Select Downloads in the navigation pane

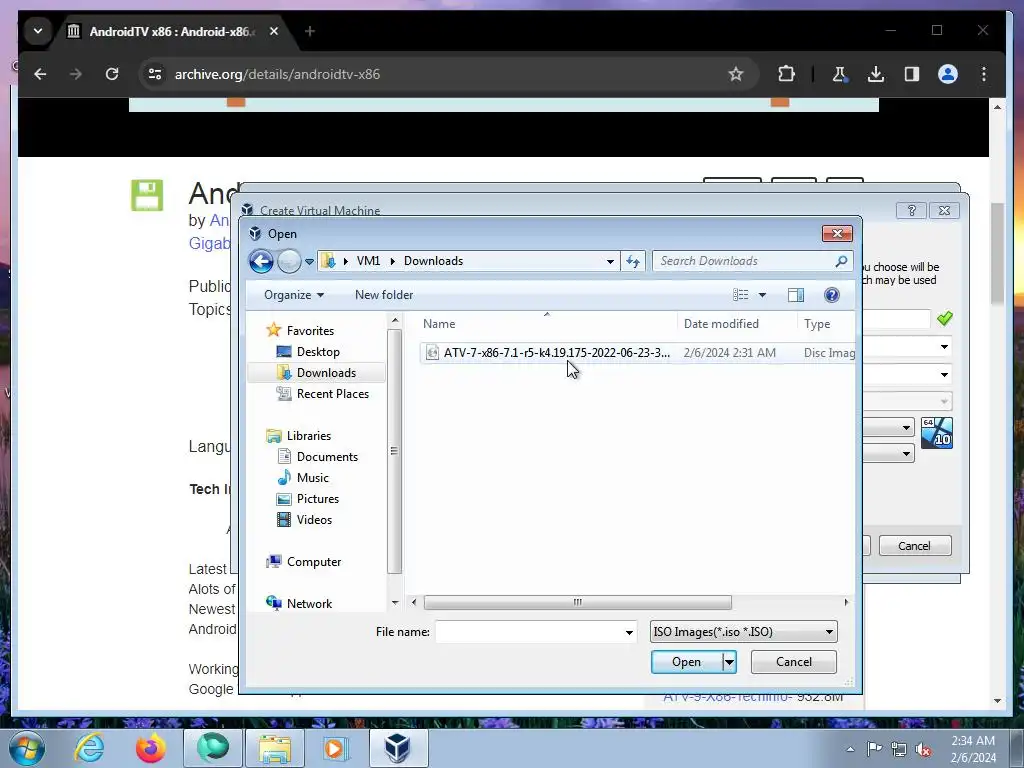(x=326, y=372)
